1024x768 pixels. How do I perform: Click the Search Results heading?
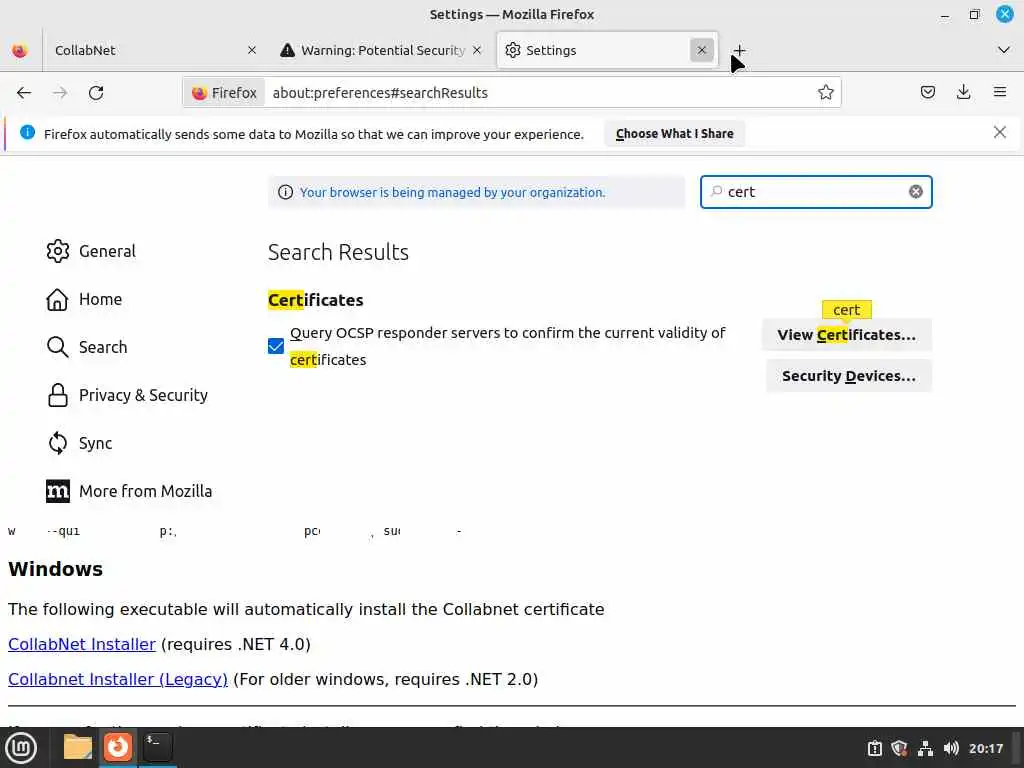[338, 252]
